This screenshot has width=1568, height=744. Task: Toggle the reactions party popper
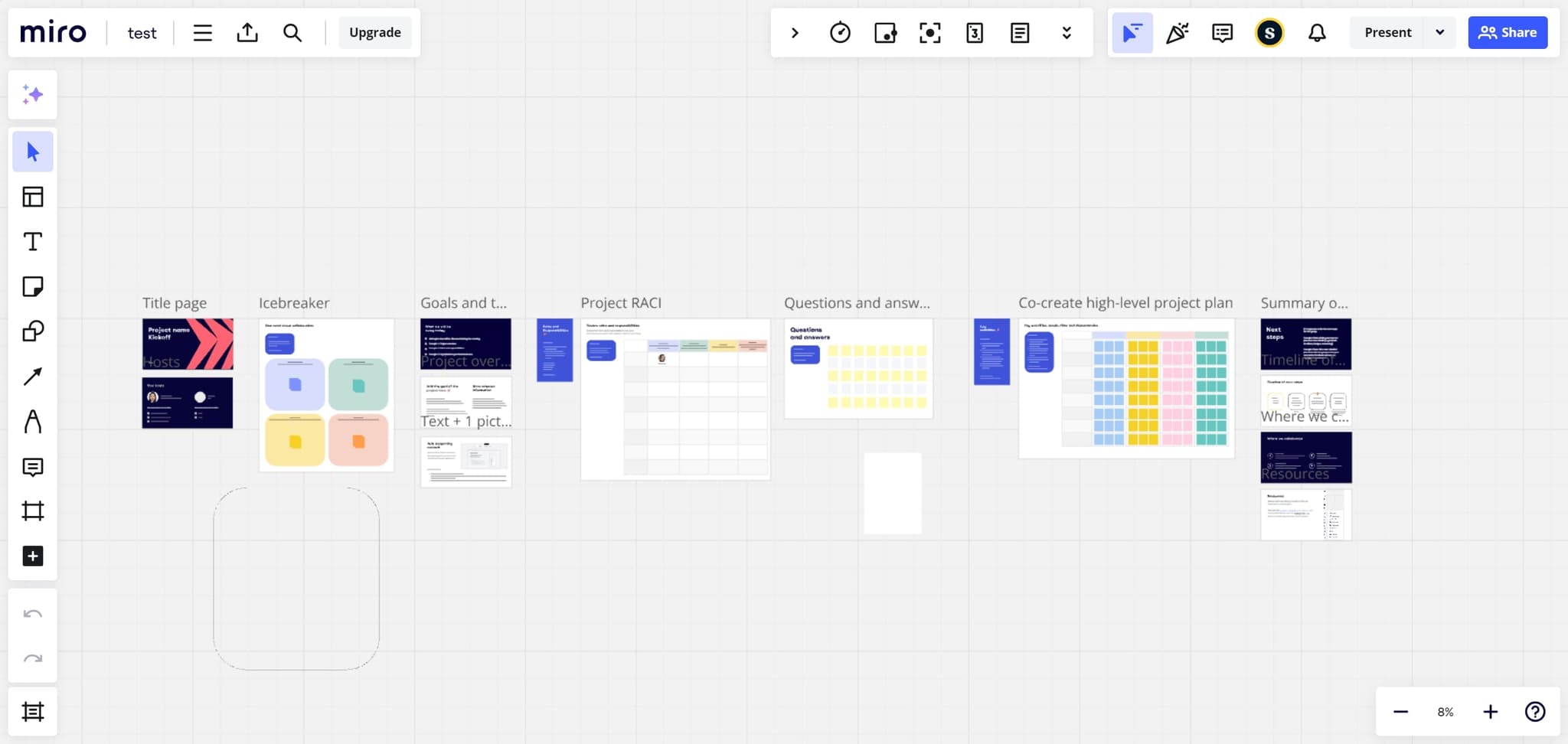[x=1177, y=33]
